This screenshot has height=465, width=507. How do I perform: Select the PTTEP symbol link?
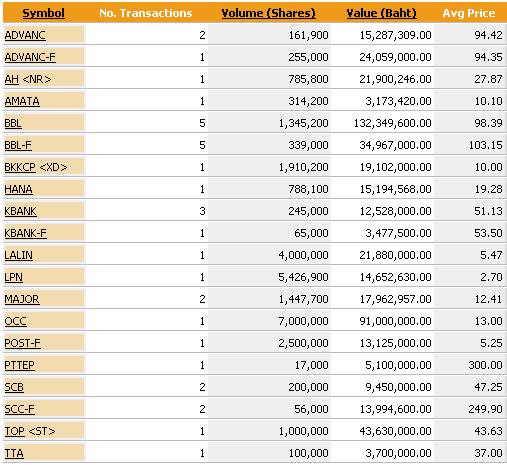[19, 365]
